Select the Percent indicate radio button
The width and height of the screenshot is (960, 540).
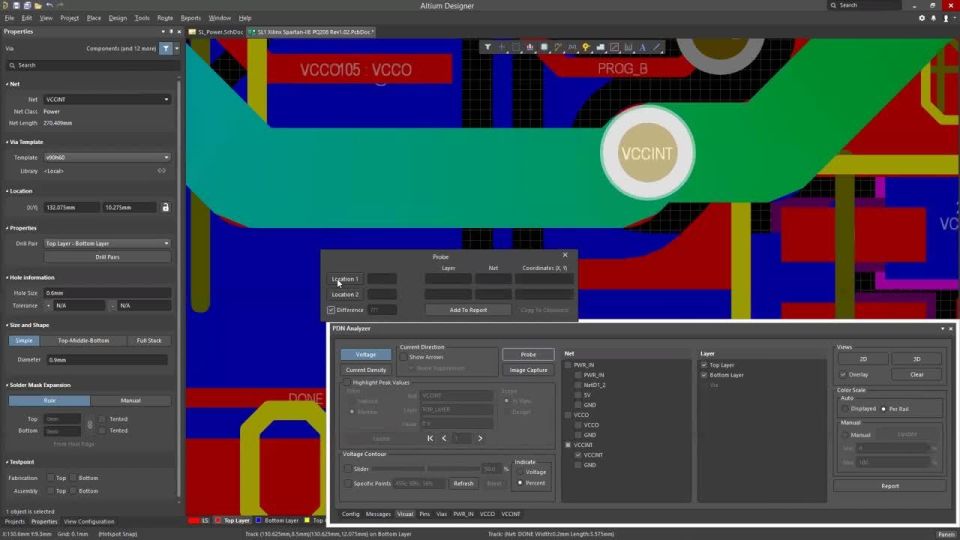[520, 483]
